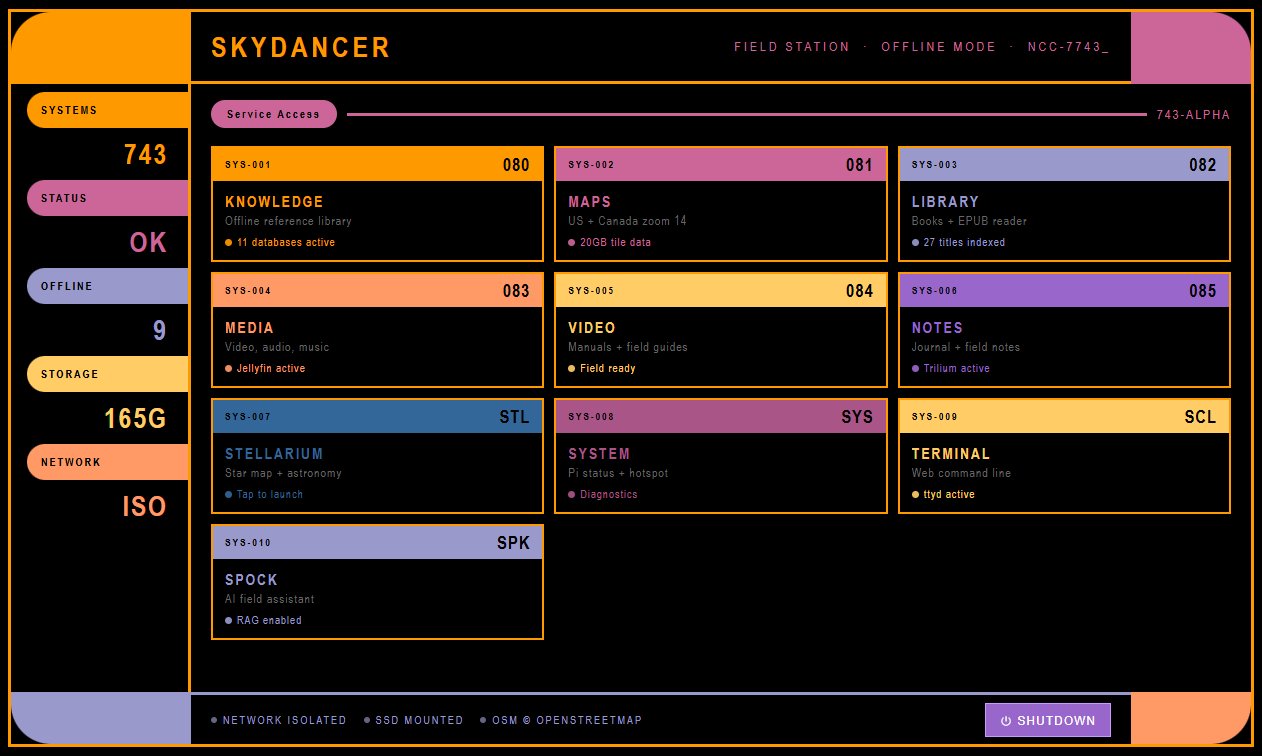Click the Systems sidebar pill
The height and width of the screenshot is (756, 1262).
[x=107, y=110]
